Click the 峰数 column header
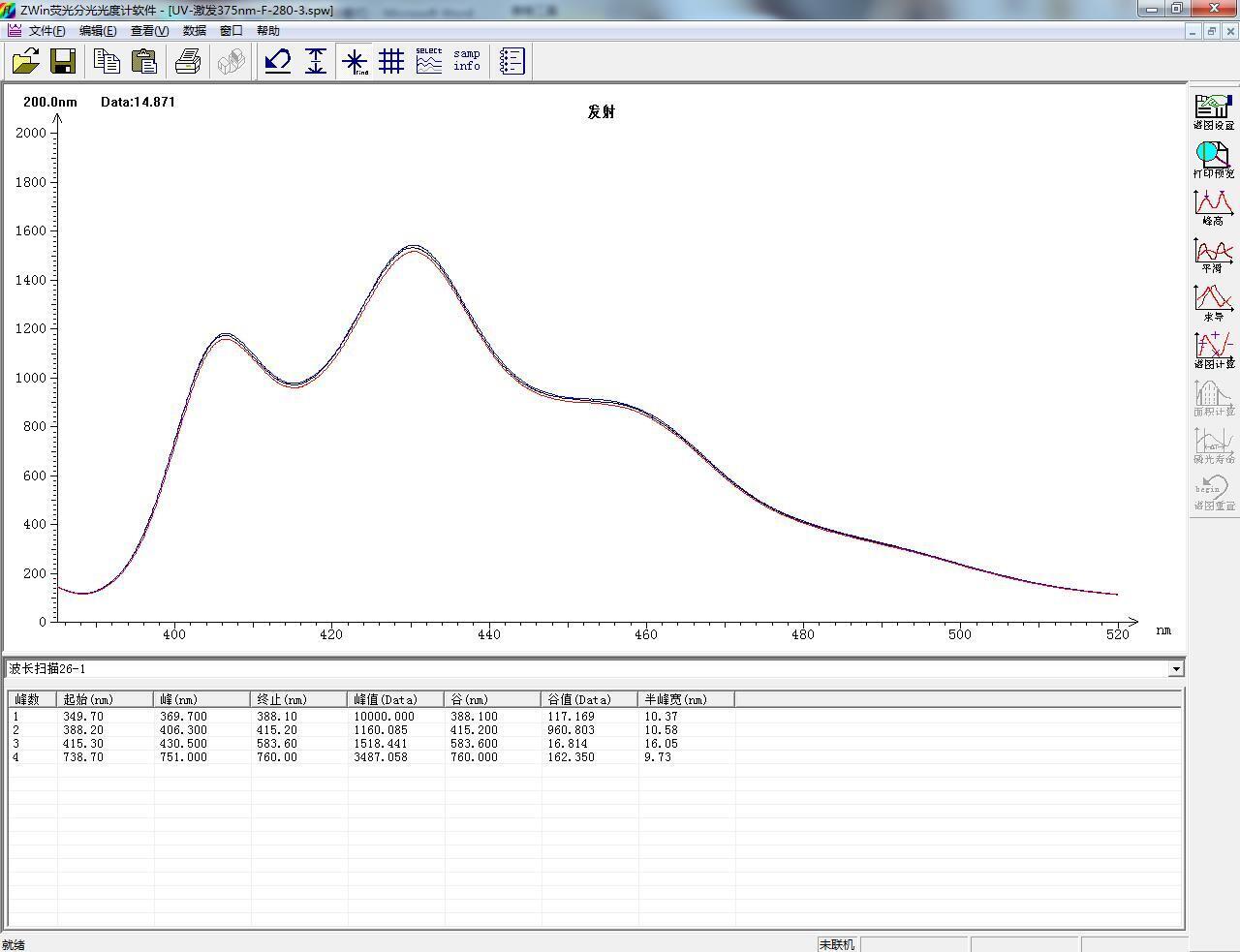This screenshot has height=952, width=1240. pyautogui.click(x=33, y=699)
